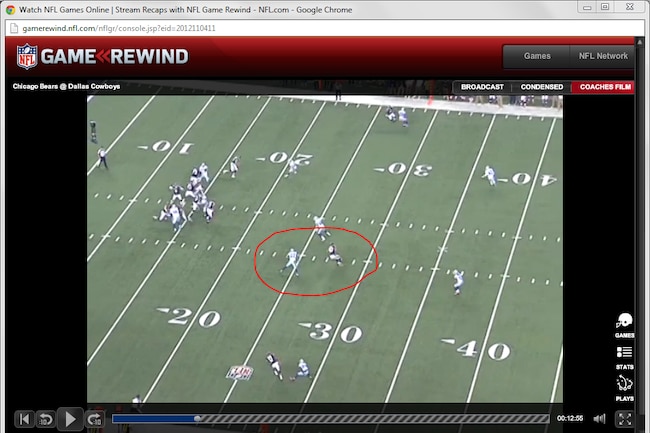Click the page icon in the address bar
The height and width of the screenshot is (433, 650).
coord(14,28)
